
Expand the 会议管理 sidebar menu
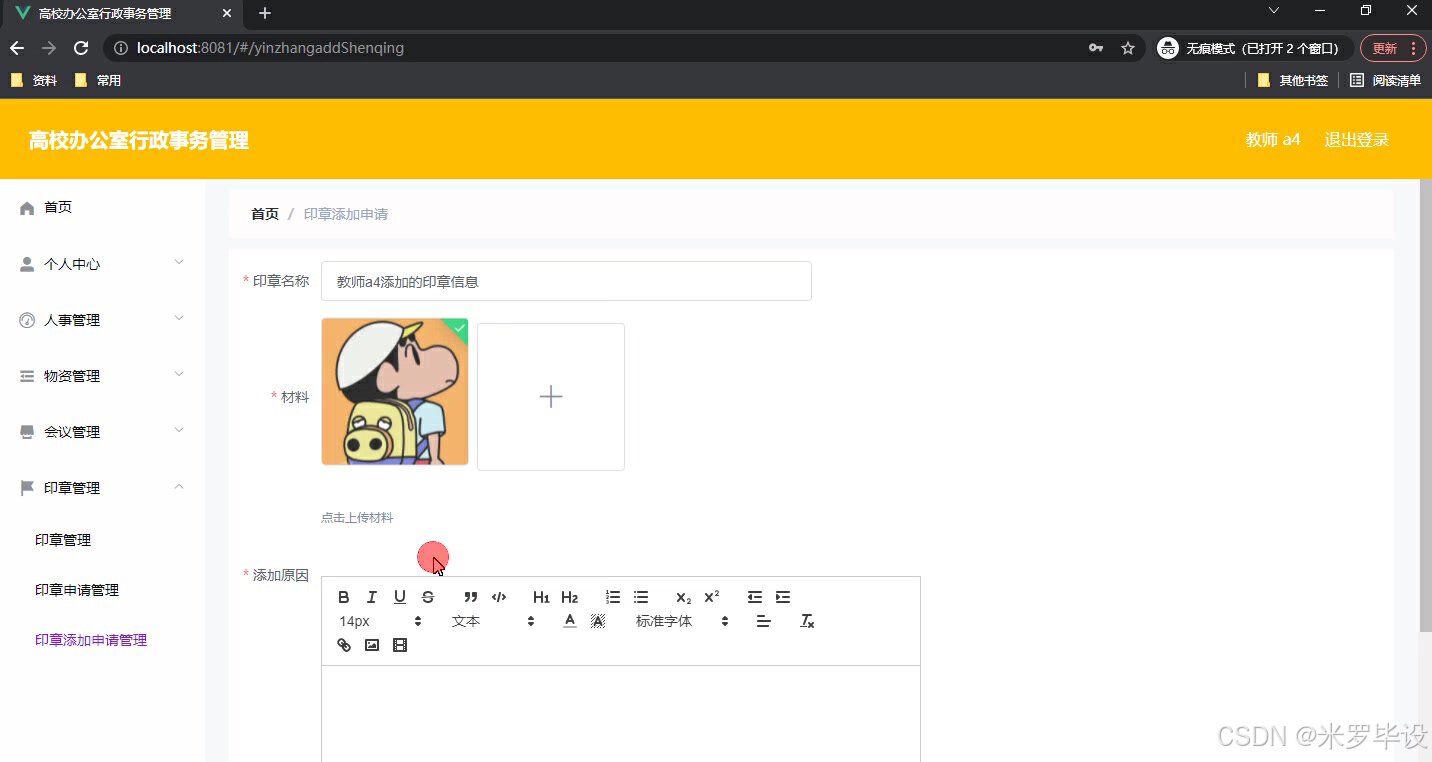tap(103, 432)
